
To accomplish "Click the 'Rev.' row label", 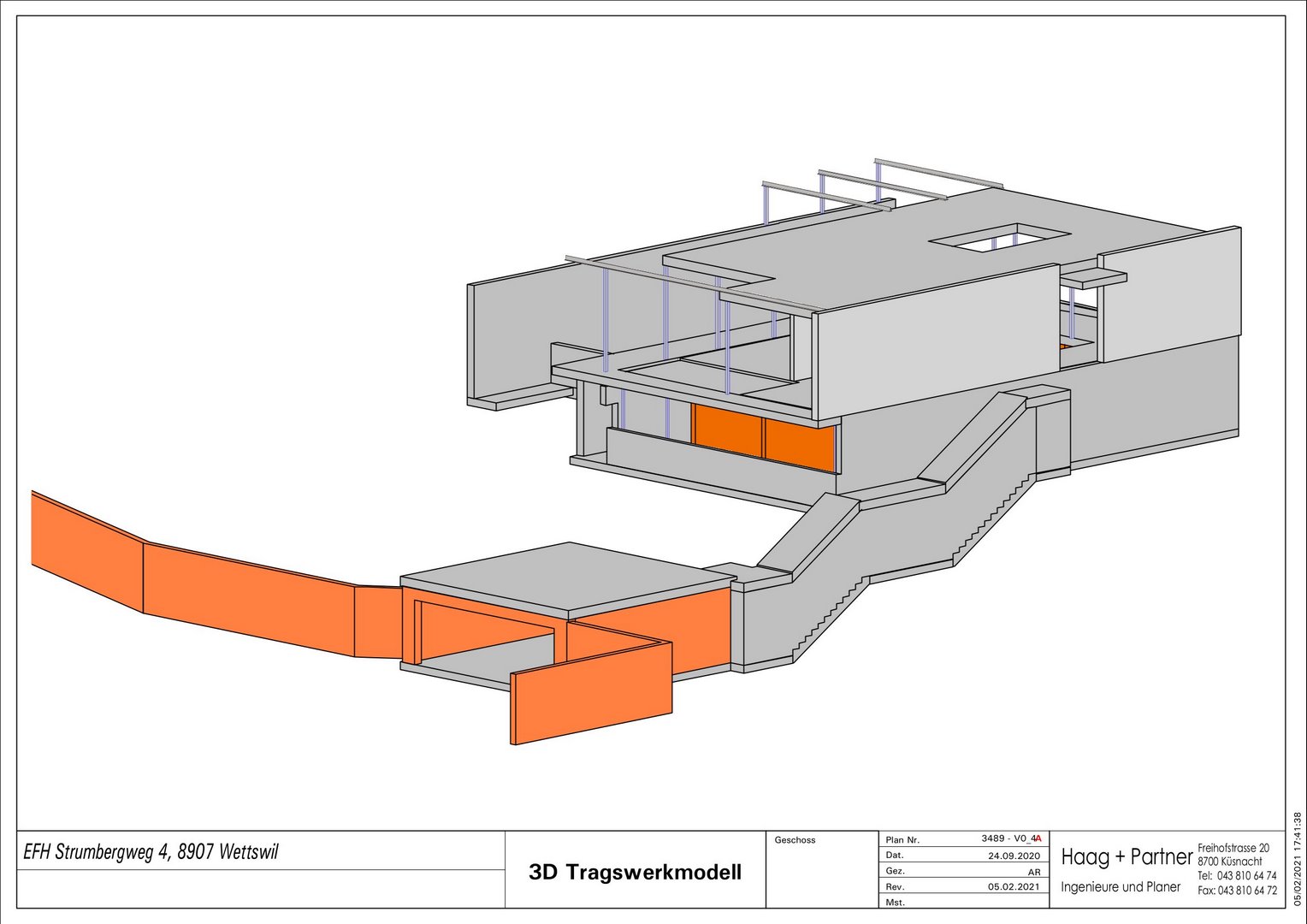I will tap(895, 887).
